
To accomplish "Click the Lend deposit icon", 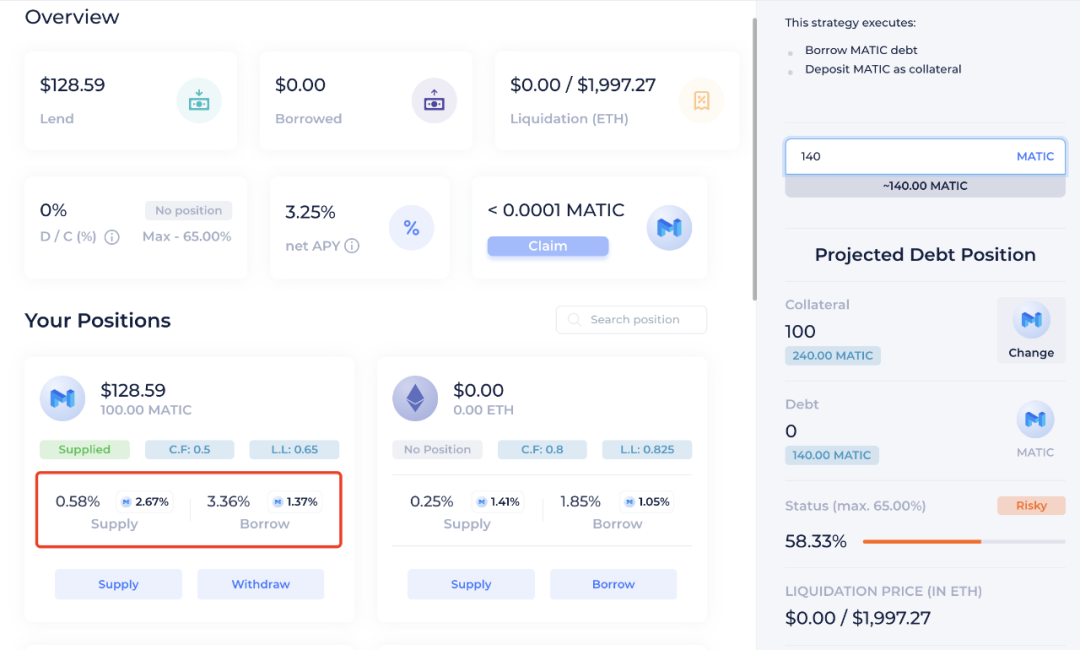I will pos(198,100).
